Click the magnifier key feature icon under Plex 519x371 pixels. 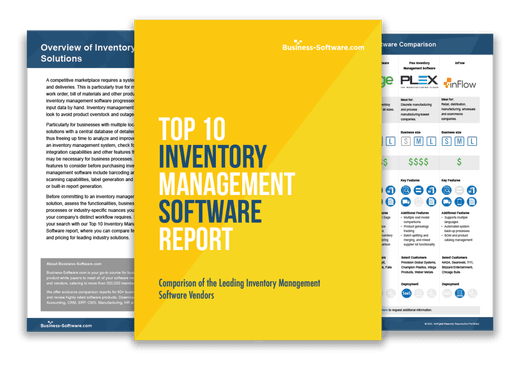coord(406,190)
